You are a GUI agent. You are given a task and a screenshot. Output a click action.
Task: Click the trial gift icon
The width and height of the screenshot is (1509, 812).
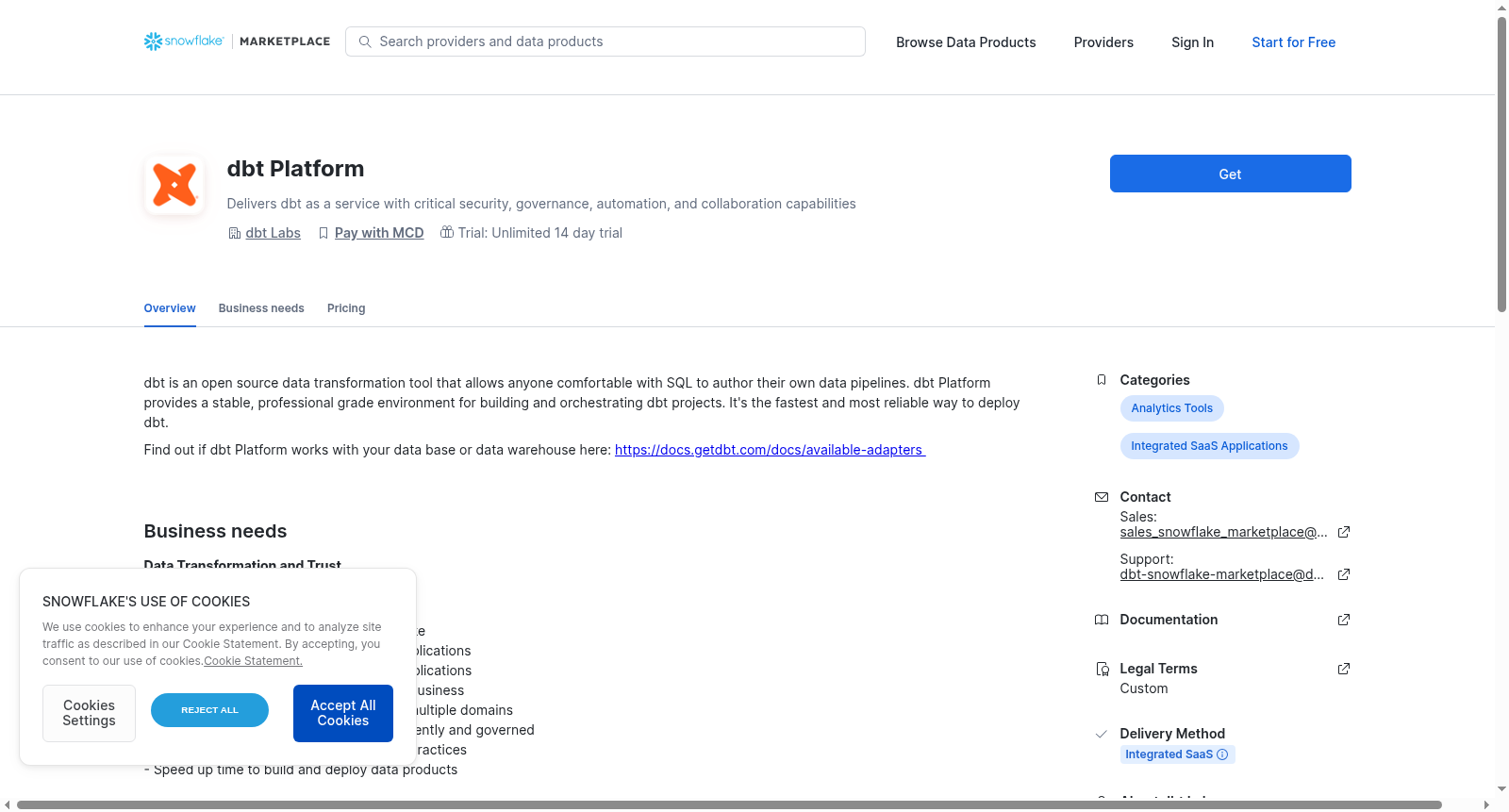(x=447, y=232)
